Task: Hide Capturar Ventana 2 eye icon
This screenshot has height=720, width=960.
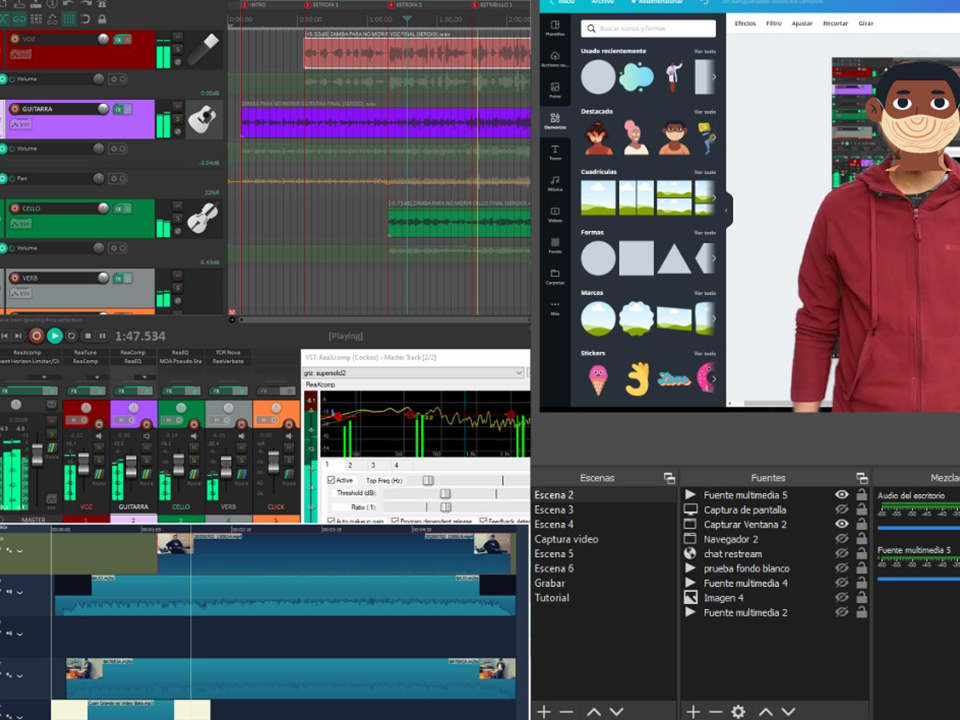Action: point(842,524)
